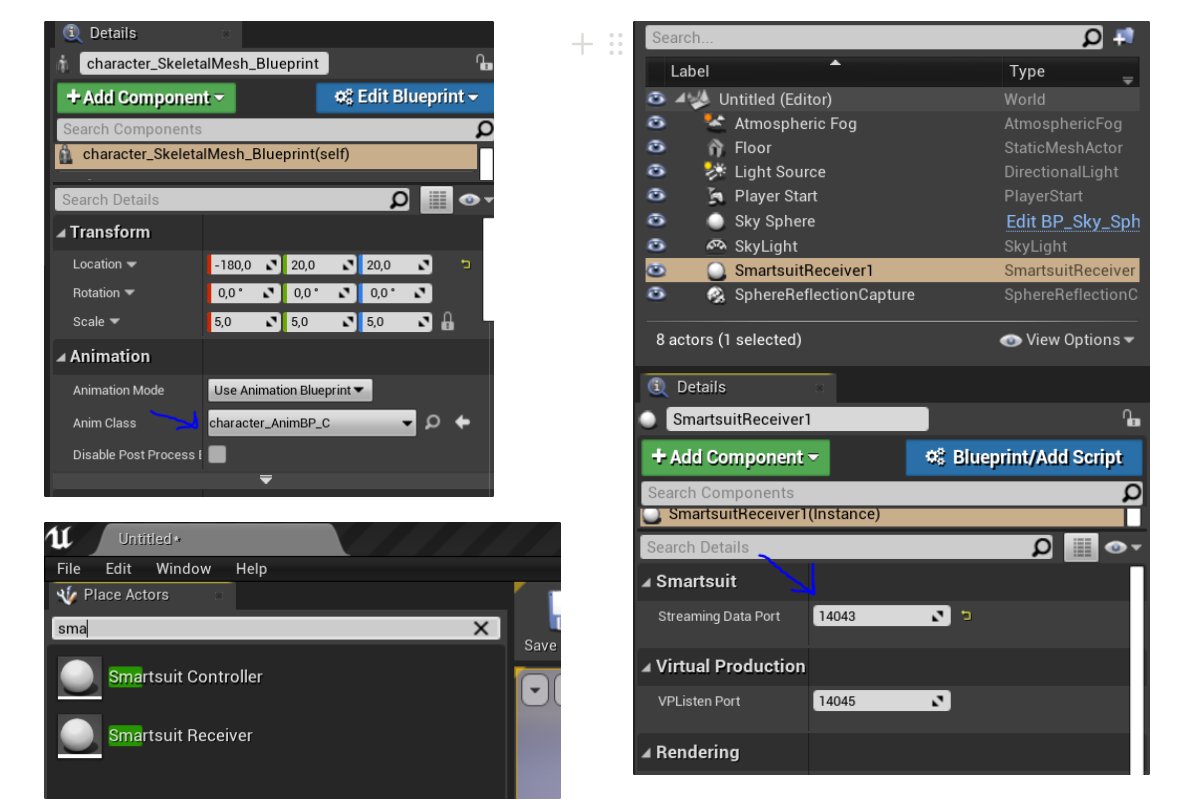This screenshot has height=811, width=1182.
Task: Expand the Rendering section
Action: pos(646,753)
